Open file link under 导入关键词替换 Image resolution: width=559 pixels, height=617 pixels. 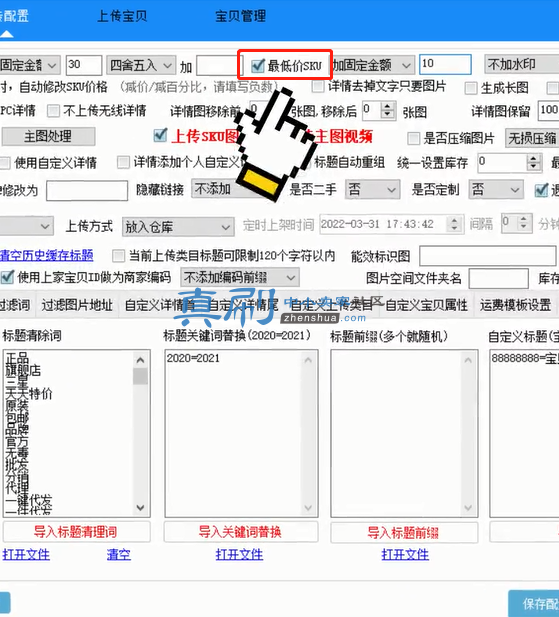[x=239, y=555]
